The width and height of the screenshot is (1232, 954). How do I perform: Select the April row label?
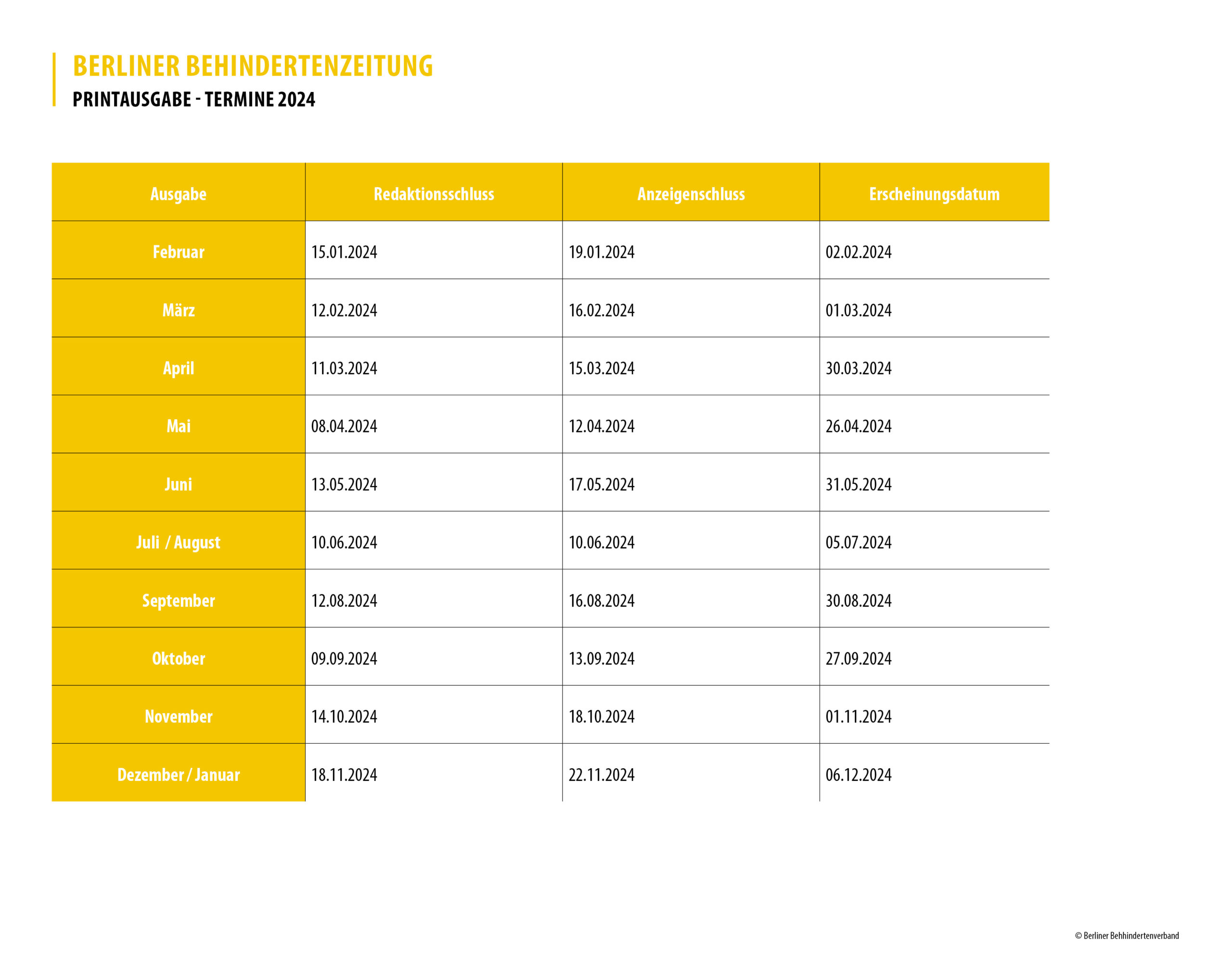pos(178,368)
